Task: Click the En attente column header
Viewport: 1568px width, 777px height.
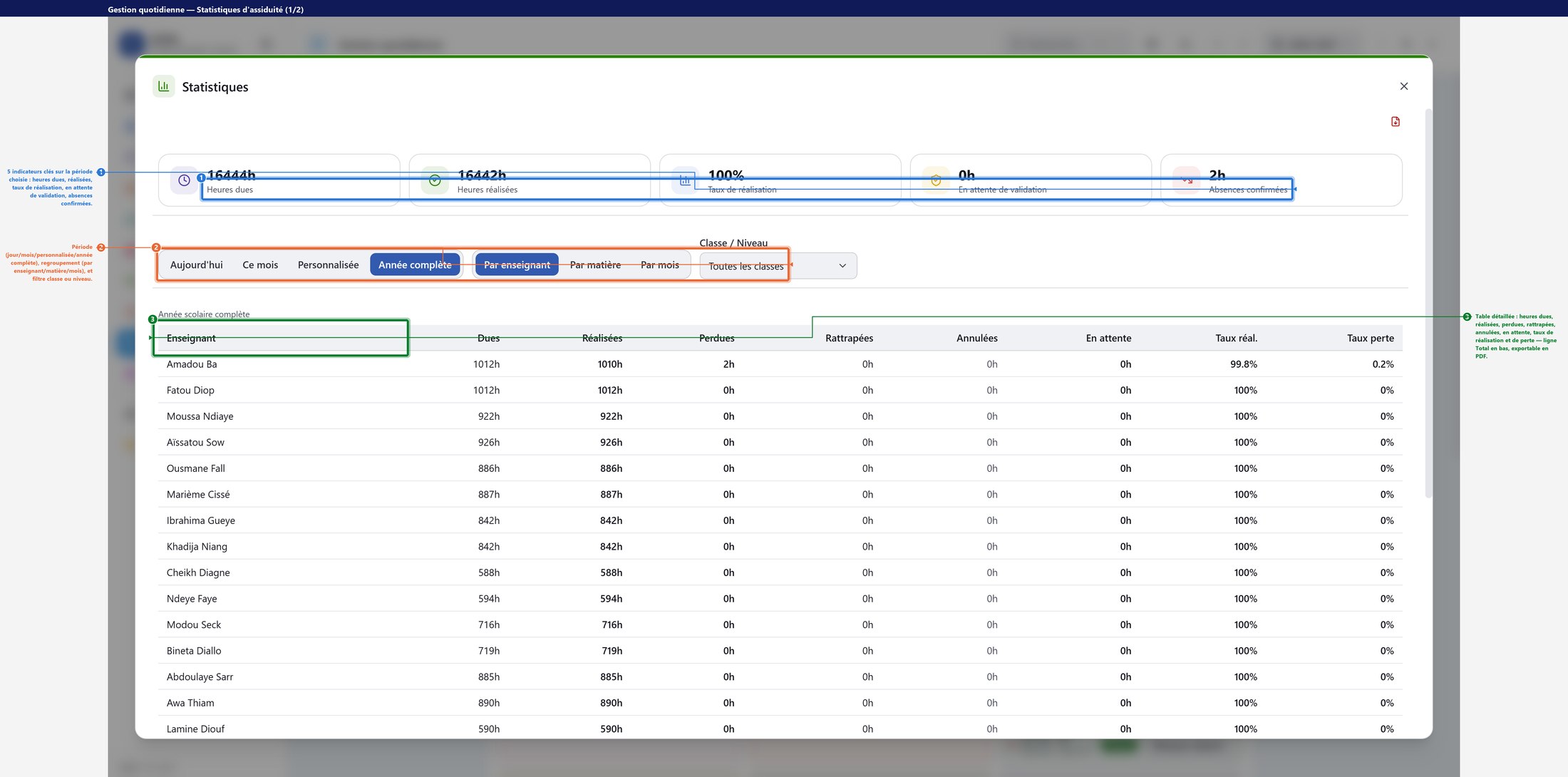Action: 1108,338
